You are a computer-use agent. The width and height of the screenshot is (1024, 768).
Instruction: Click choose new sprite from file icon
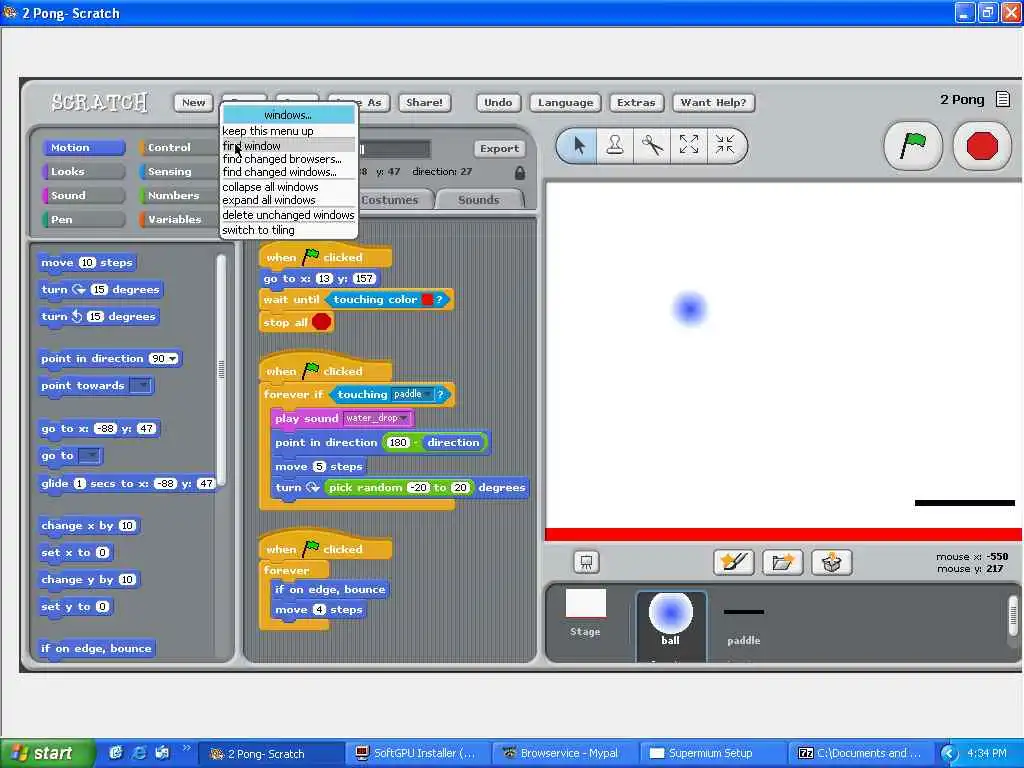pyautogui.click(x=782, y=562)
